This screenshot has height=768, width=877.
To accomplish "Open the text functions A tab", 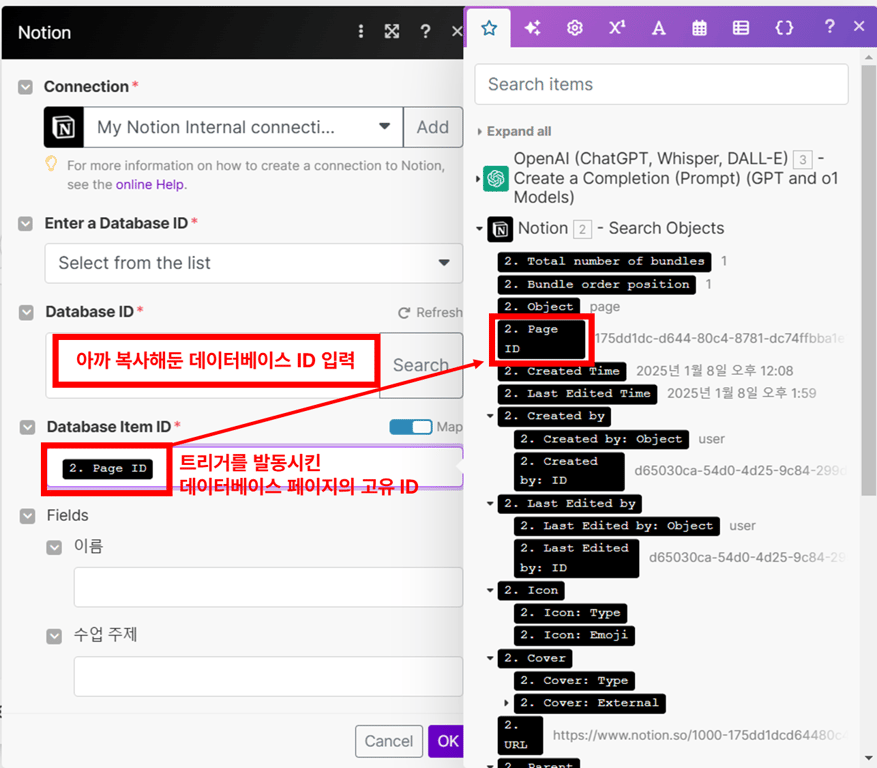I will [x=659, y=27].
